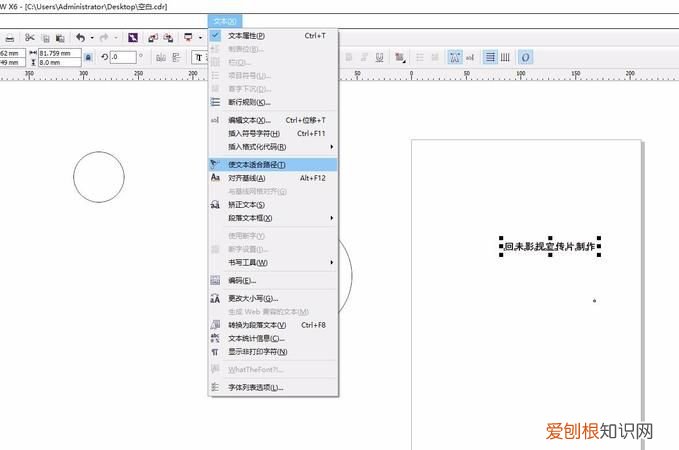This screenshot has width=679, height=450.
Task: Click the Application launcher monitor icon
Action: tap(188, 38)
